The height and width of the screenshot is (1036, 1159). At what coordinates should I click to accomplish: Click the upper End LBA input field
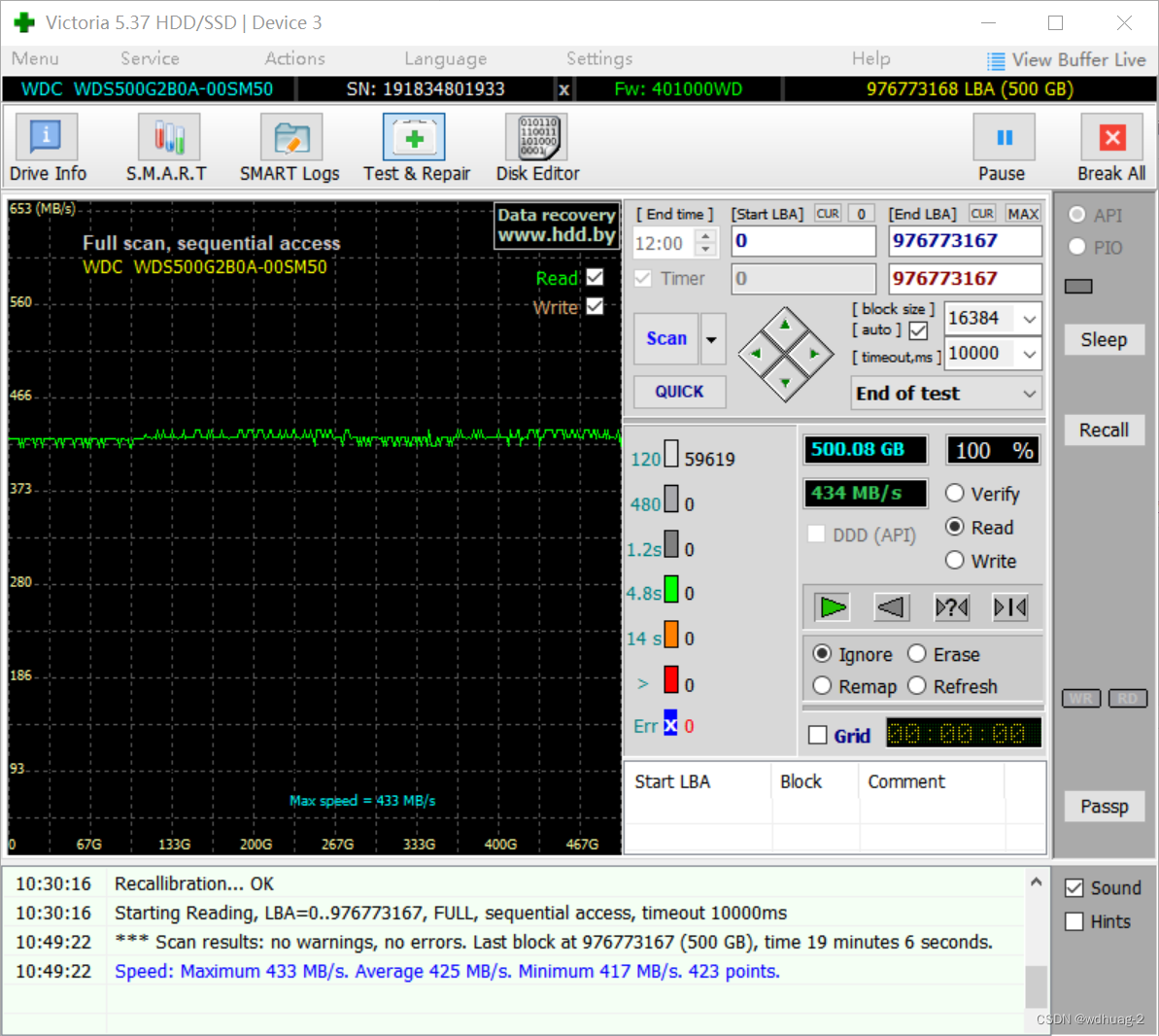click(965, 241)
